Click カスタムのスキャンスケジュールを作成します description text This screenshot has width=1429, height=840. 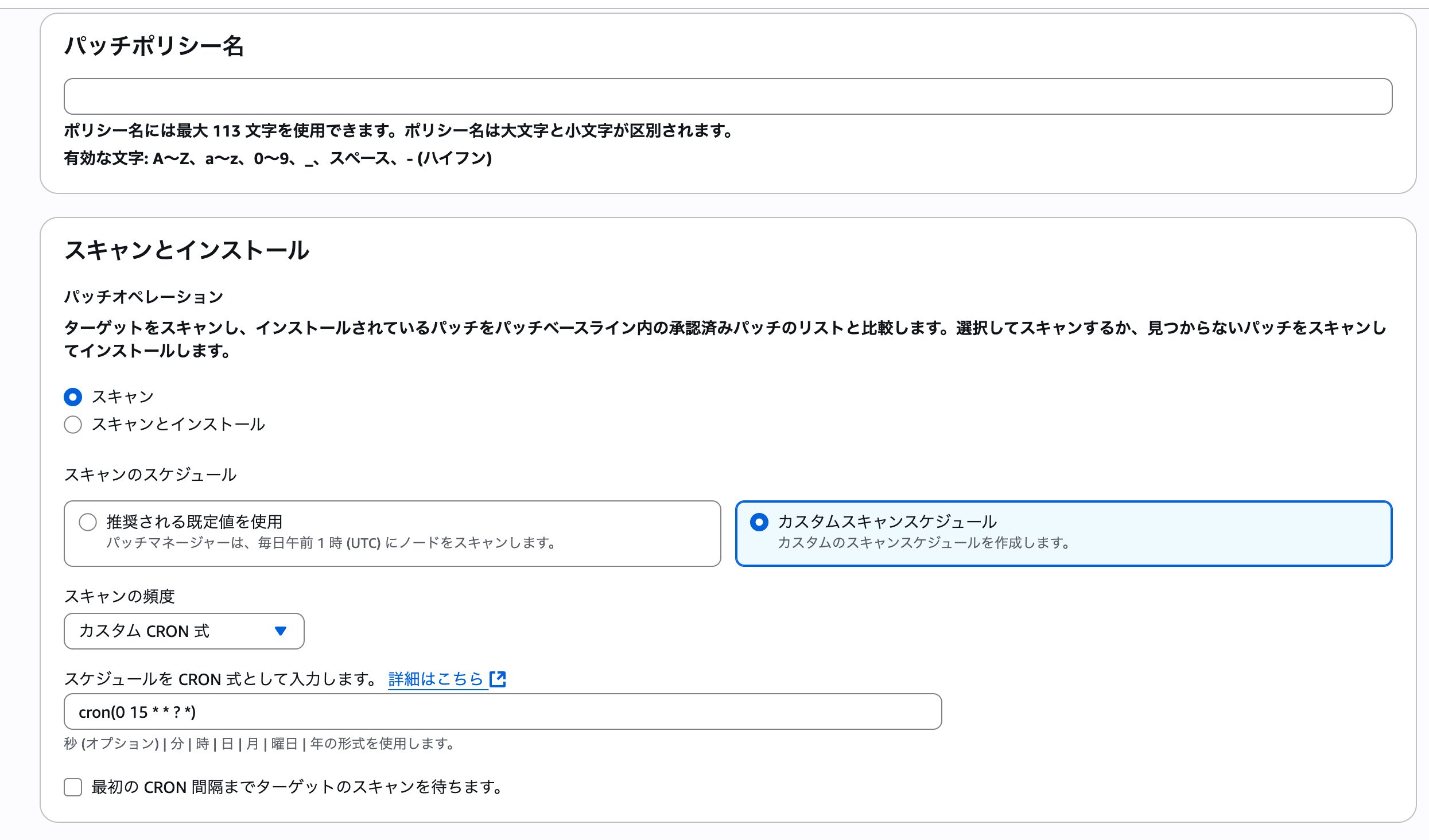pos(923,543)
